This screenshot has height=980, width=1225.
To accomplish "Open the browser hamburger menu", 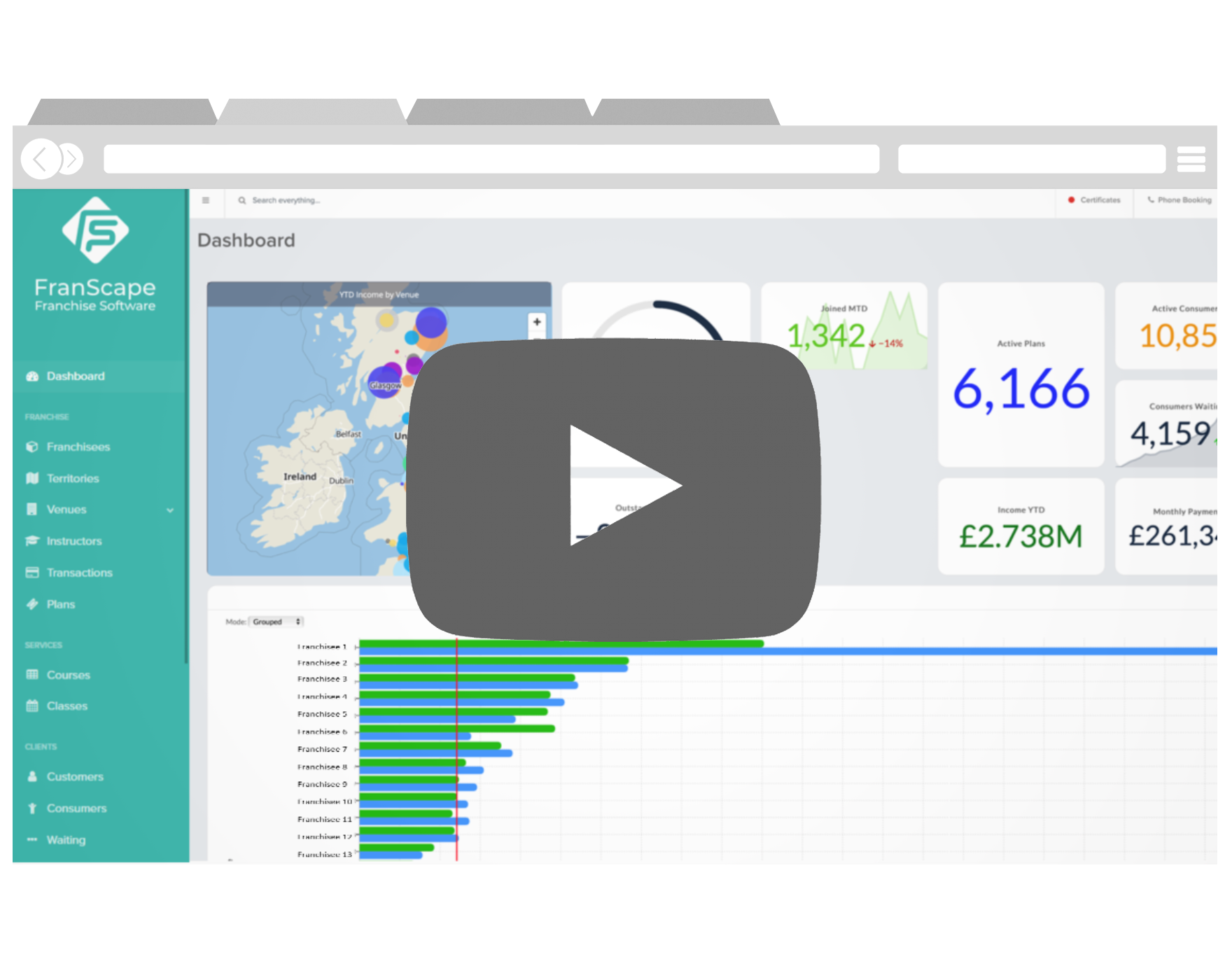I will [x=1191, y=160].
